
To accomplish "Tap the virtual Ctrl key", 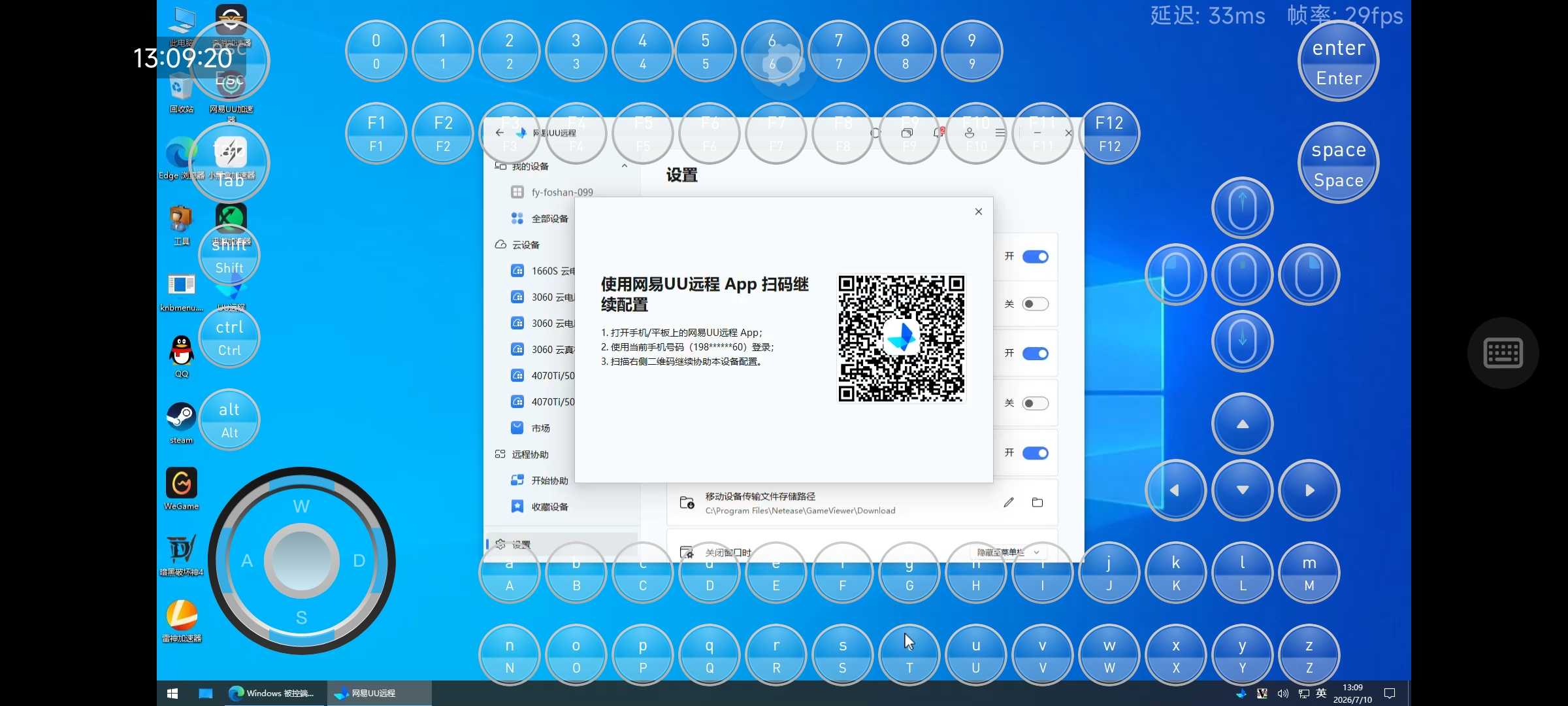I will (x=229, y=337).
